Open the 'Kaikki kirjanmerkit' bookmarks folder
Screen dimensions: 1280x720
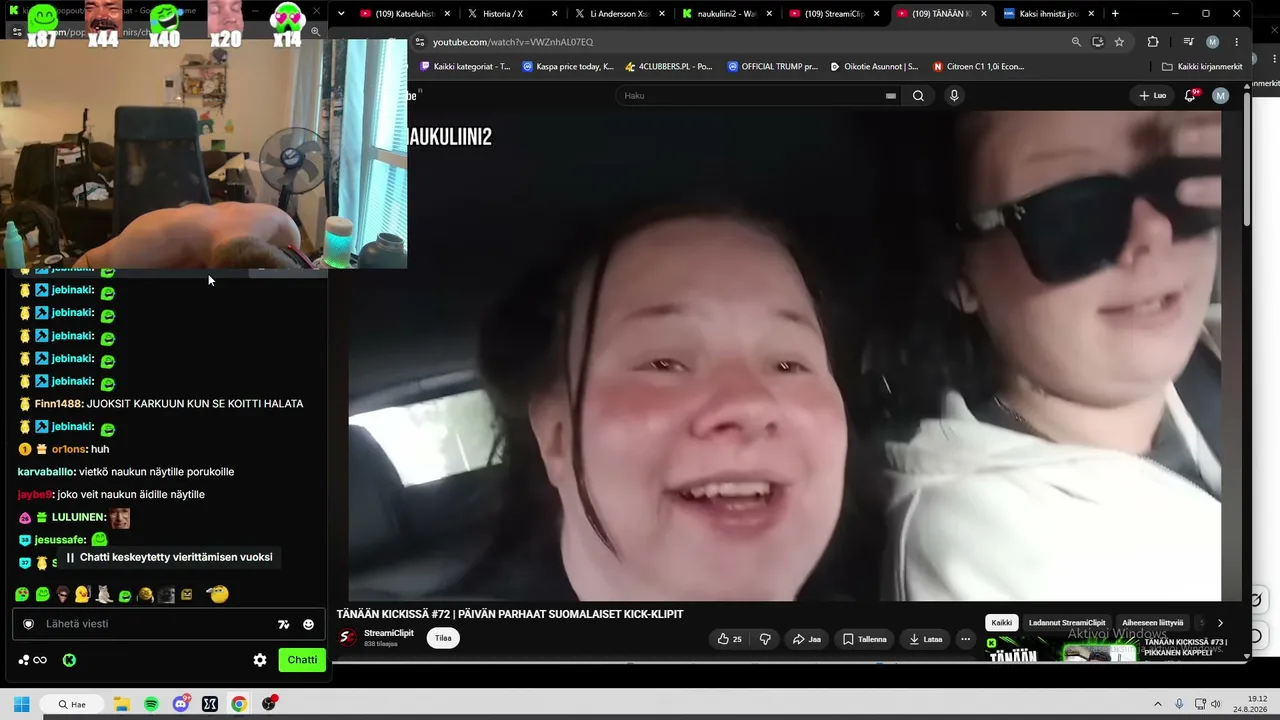click(x=1202, y=67)
